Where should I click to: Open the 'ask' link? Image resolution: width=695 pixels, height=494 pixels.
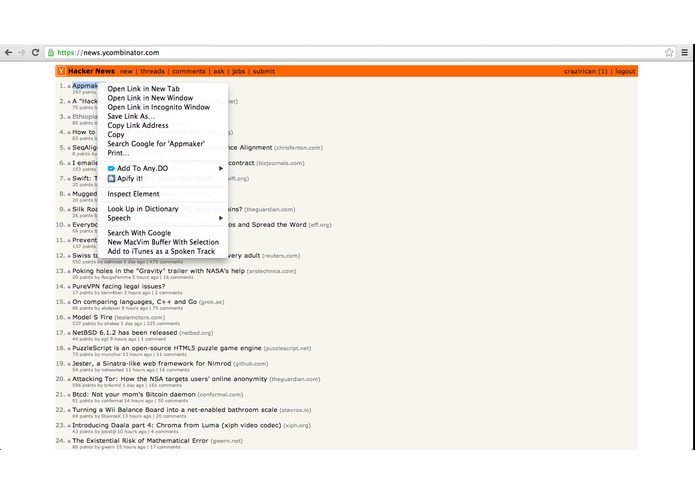coord(219,71)
